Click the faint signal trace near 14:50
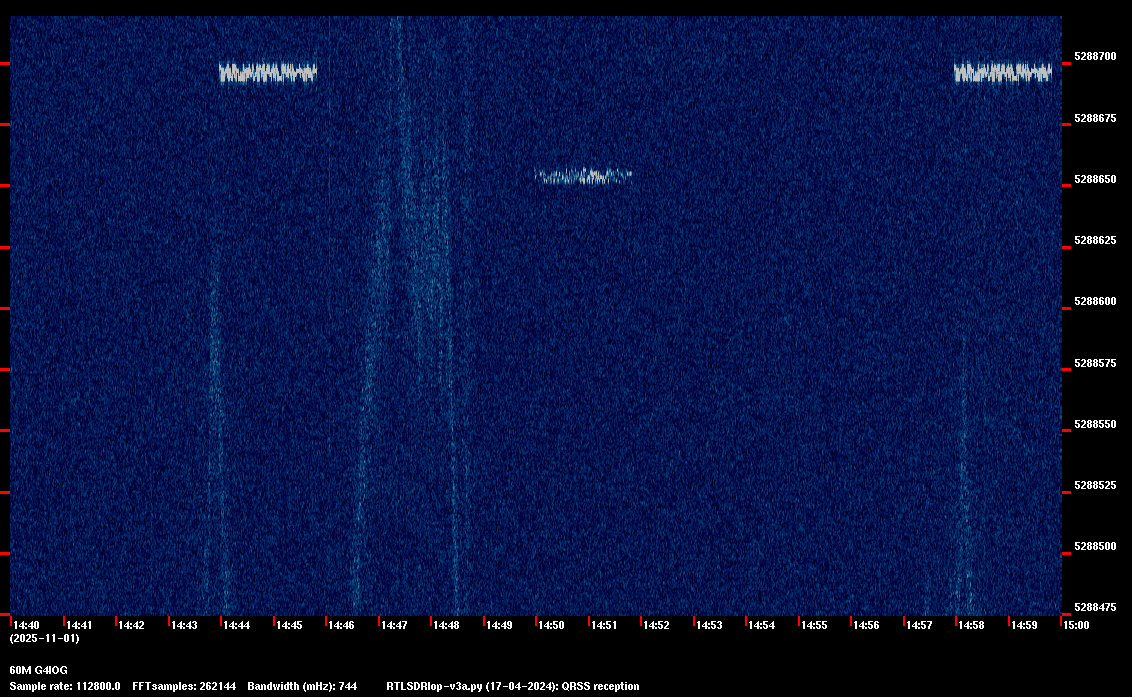Image resolution: width=1132 pixels, height=697 pixels. pos(583,176)
